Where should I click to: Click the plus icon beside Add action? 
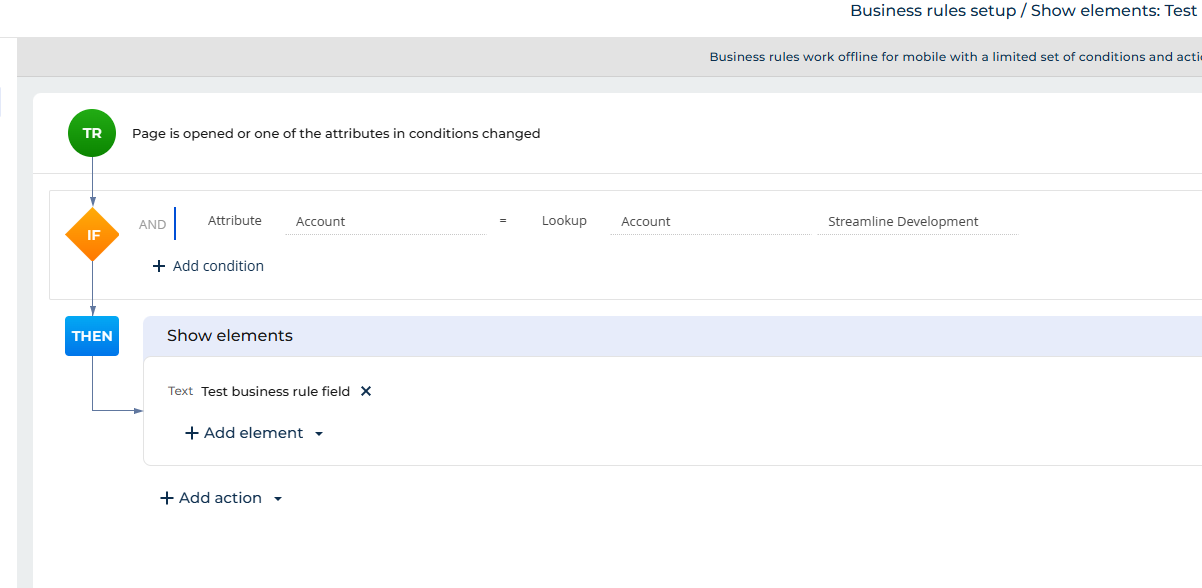tap(167, 498)
